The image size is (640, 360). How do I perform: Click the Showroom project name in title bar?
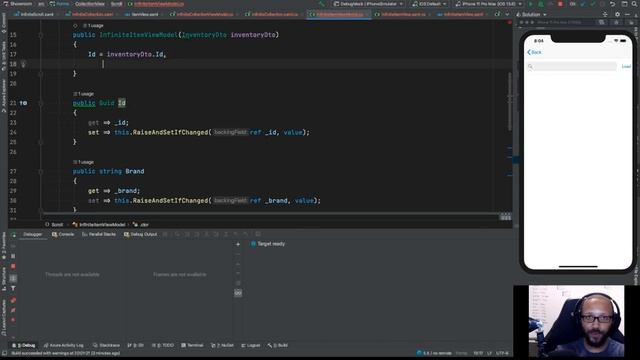click(x=18, y=4)
